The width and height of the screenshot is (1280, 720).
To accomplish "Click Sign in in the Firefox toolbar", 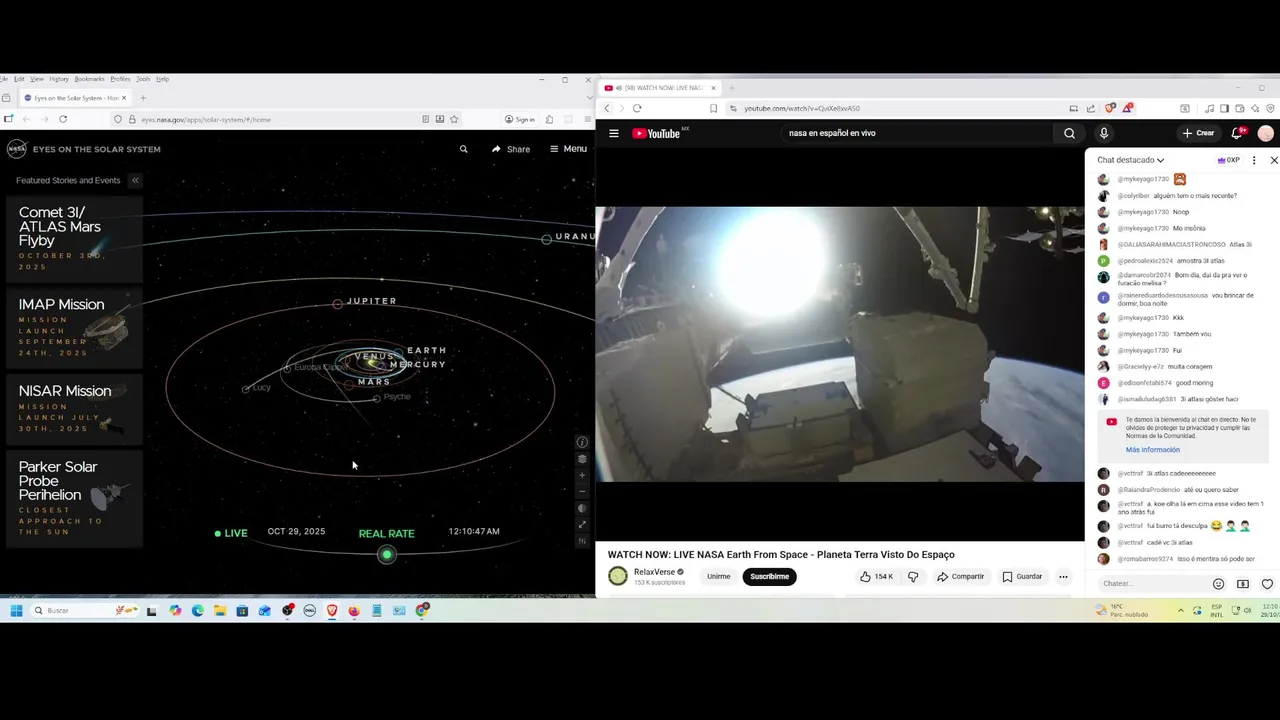I will click(x=519, y=119).
